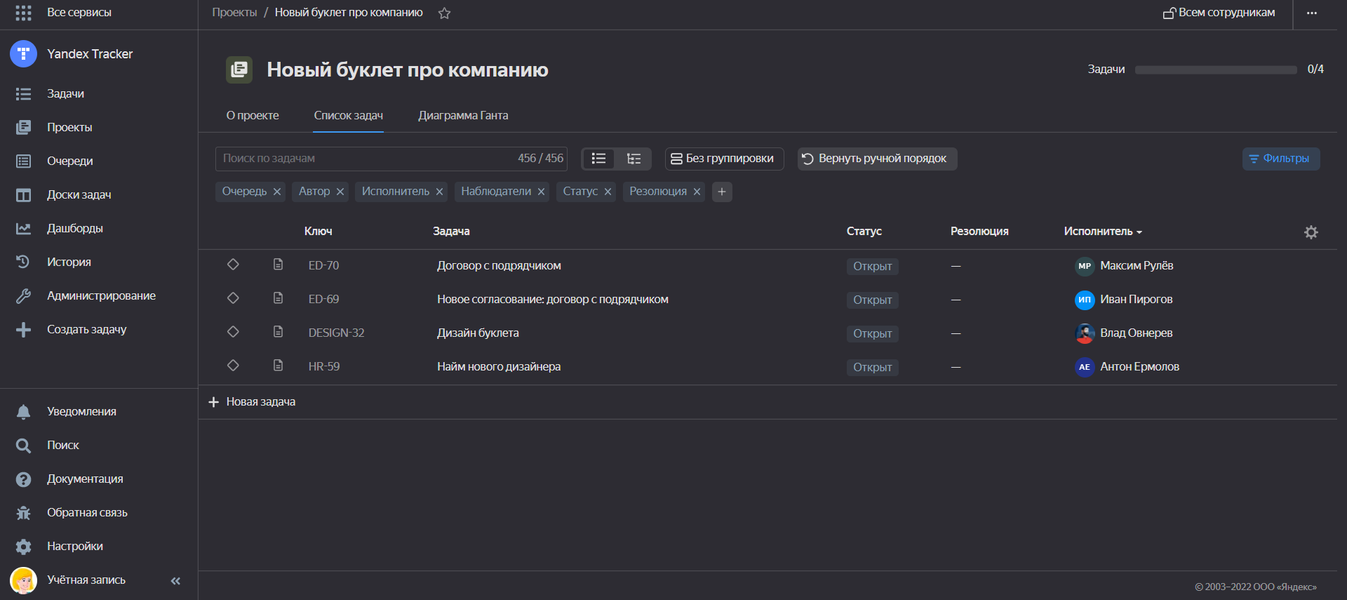The image size is (1347, 600).
Task: Open Notifications bell in sidebar
Action: 23,411
